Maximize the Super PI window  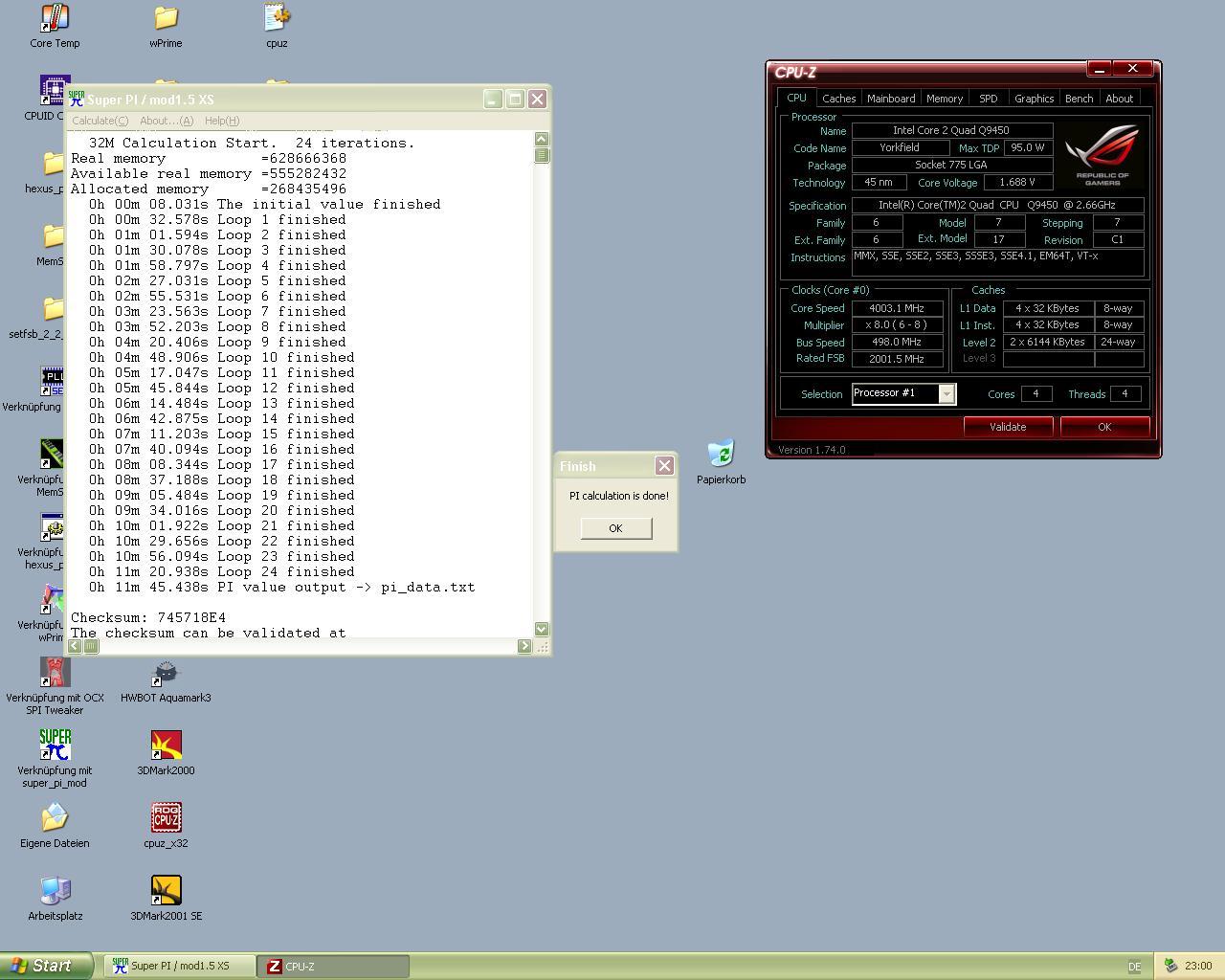515,99
